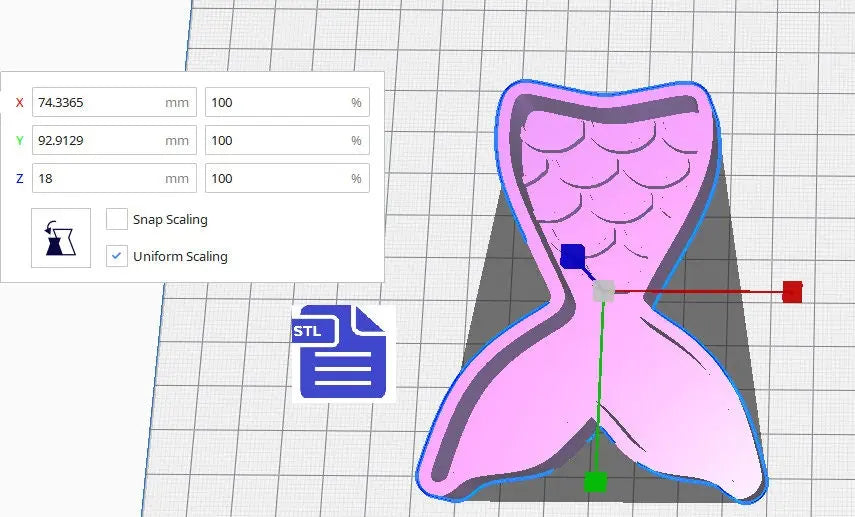Click the "Snap Scaling" label text

[x=170, y=219]
